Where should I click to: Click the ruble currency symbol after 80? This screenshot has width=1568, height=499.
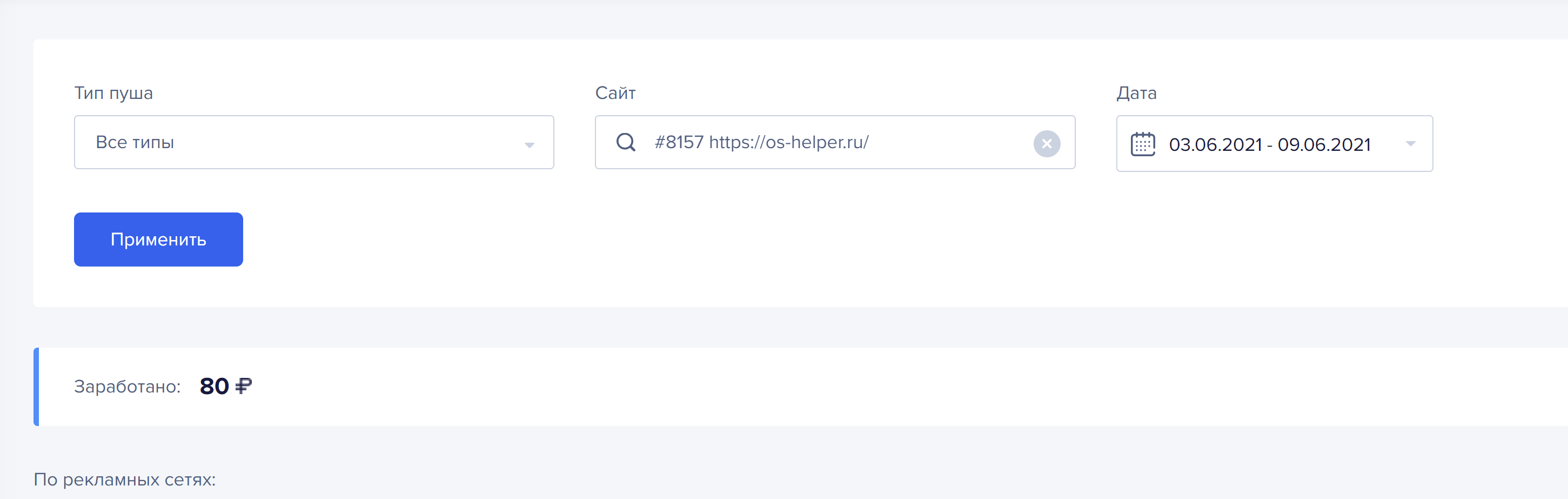pyautogui.click(x=243, y=385)
